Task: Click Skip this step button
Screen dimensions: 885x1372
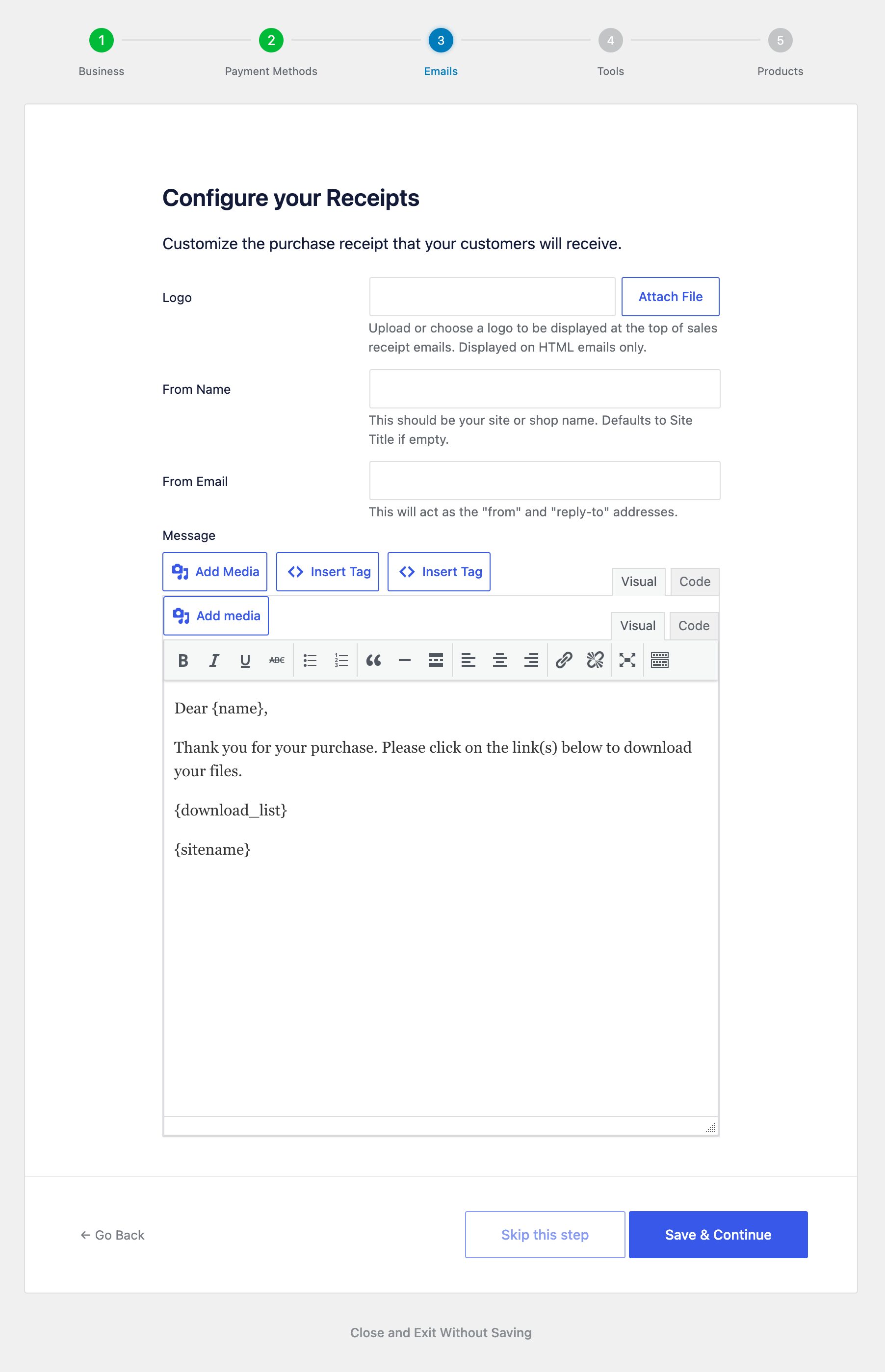Action: point(545,1235)
